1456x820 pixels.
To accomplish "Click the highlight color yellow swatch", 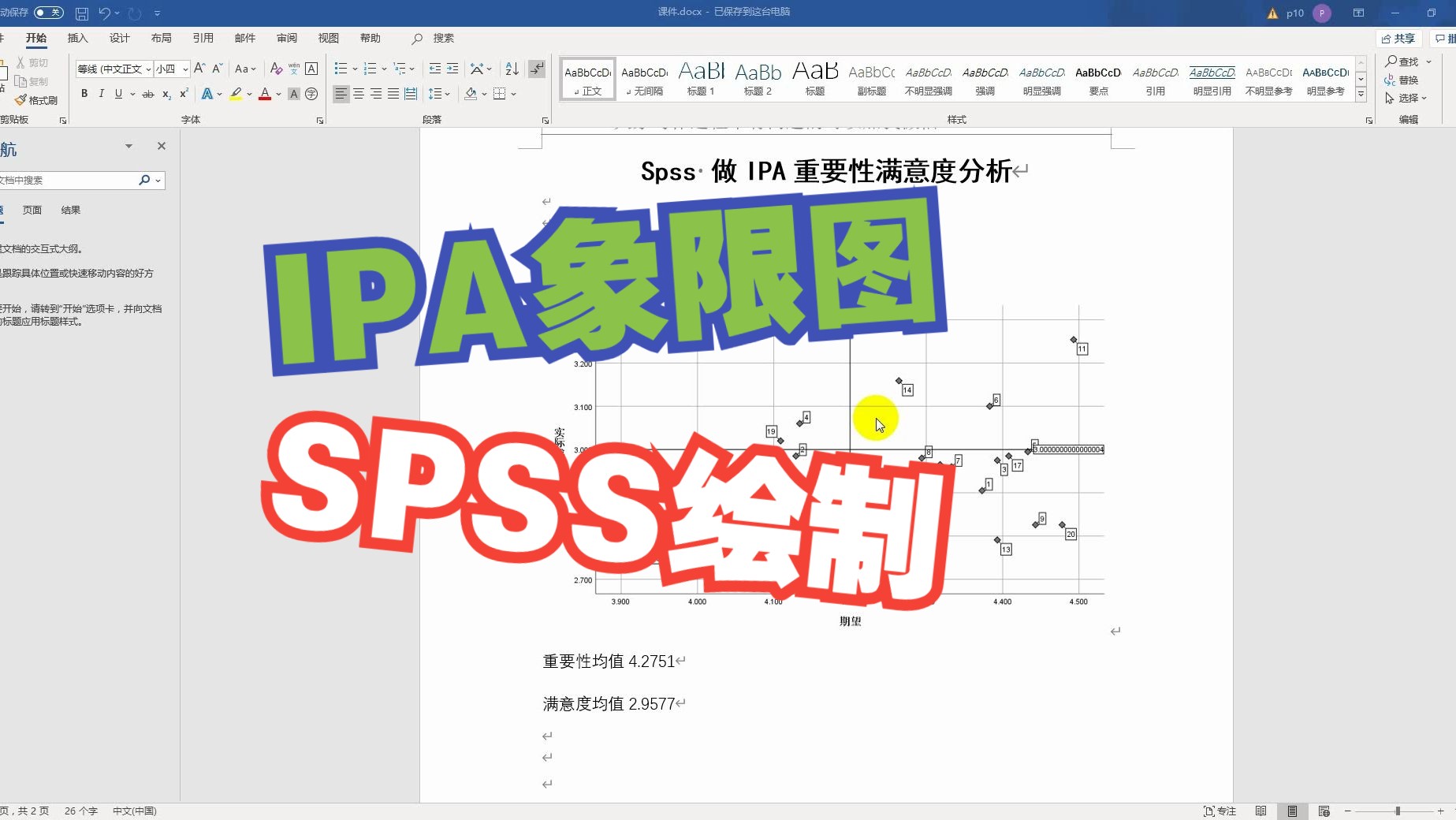I will click(236, 94).
